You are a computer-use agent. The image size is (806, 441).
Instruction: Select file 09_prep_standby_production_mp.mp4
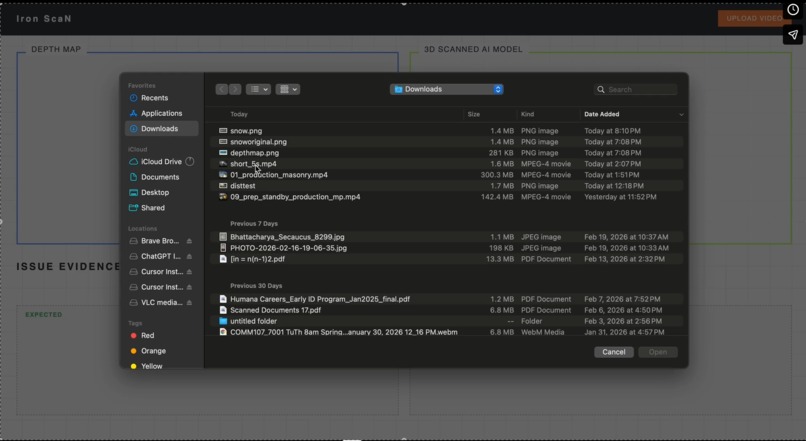[446, 197]
